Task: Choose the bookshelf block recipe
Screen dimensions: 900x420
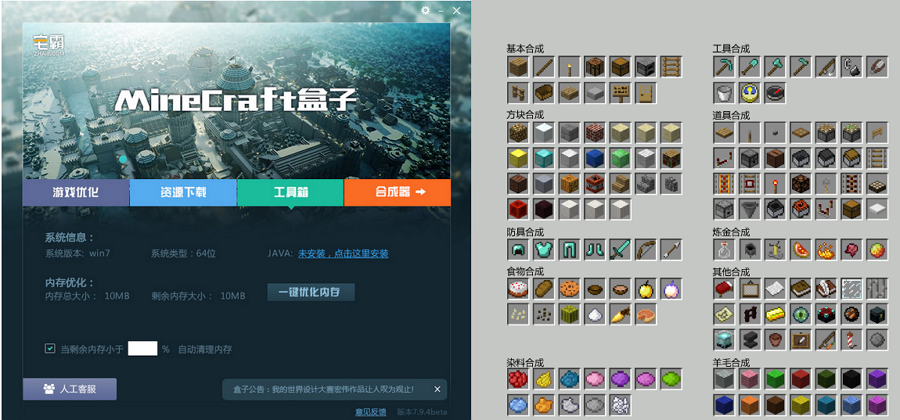Action: click(670, 158)
